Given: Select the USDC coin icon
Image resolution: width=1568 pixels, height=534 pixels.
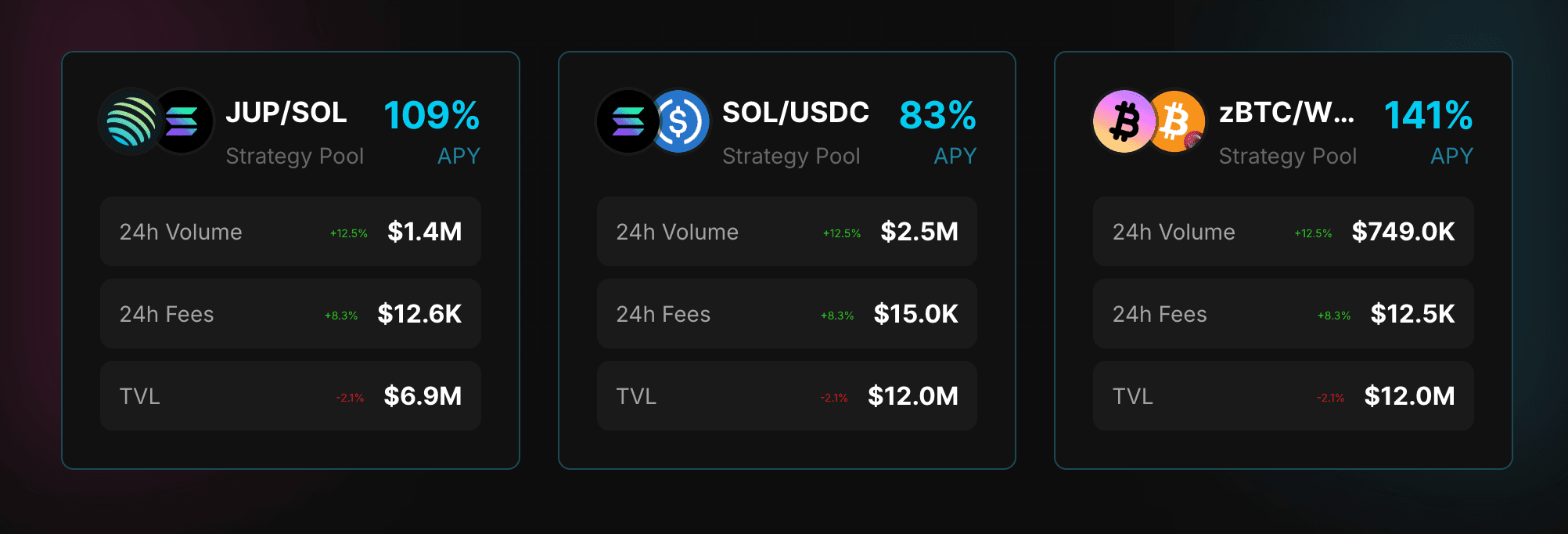Looking at the screenshot, I should point(682,121).
